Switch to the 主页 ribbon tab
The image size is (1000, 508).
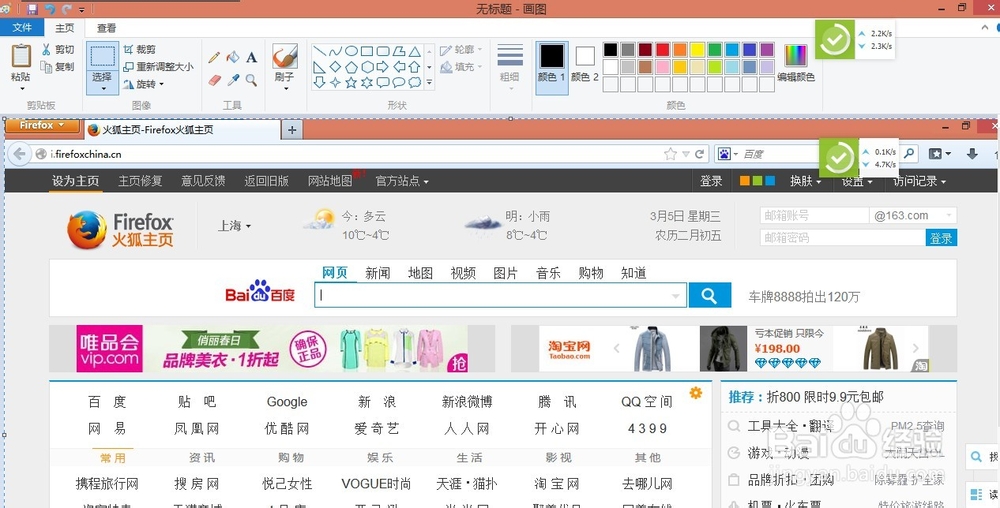[64, 27]
